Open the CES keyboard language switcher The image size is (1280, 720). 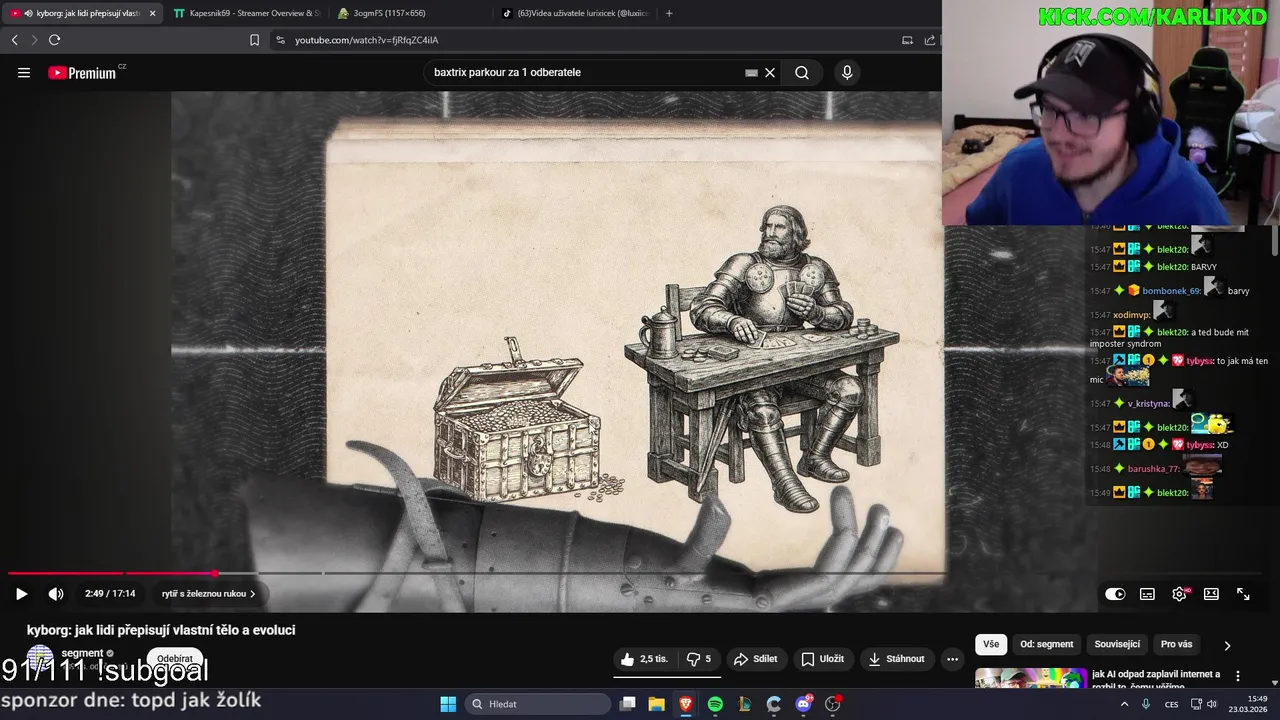(x=1171, y=704)
